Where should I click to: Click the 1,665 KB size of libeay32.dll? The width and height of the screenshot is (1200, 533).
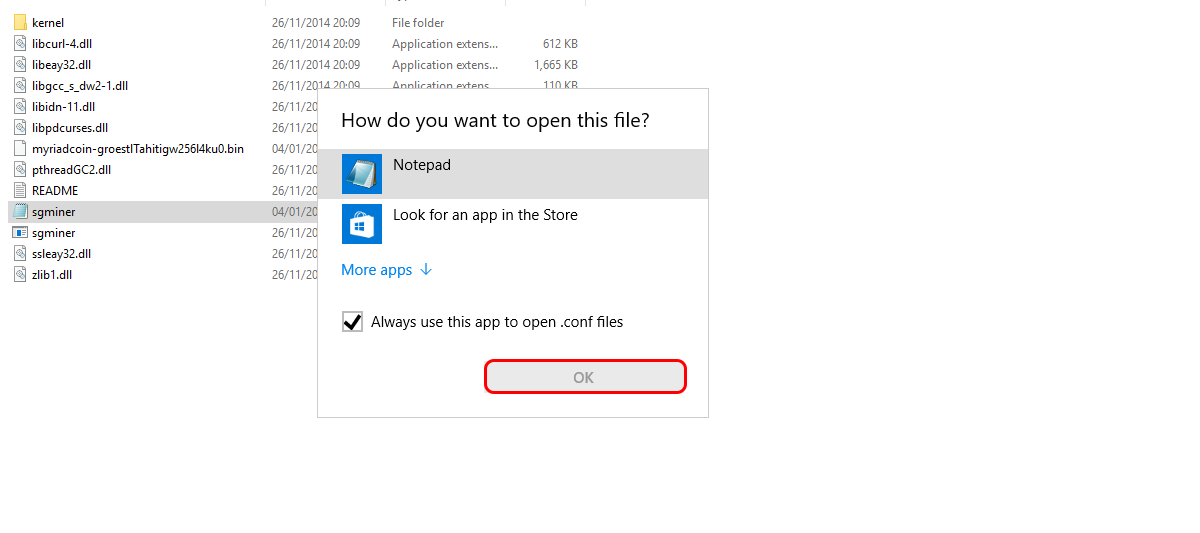555,64
